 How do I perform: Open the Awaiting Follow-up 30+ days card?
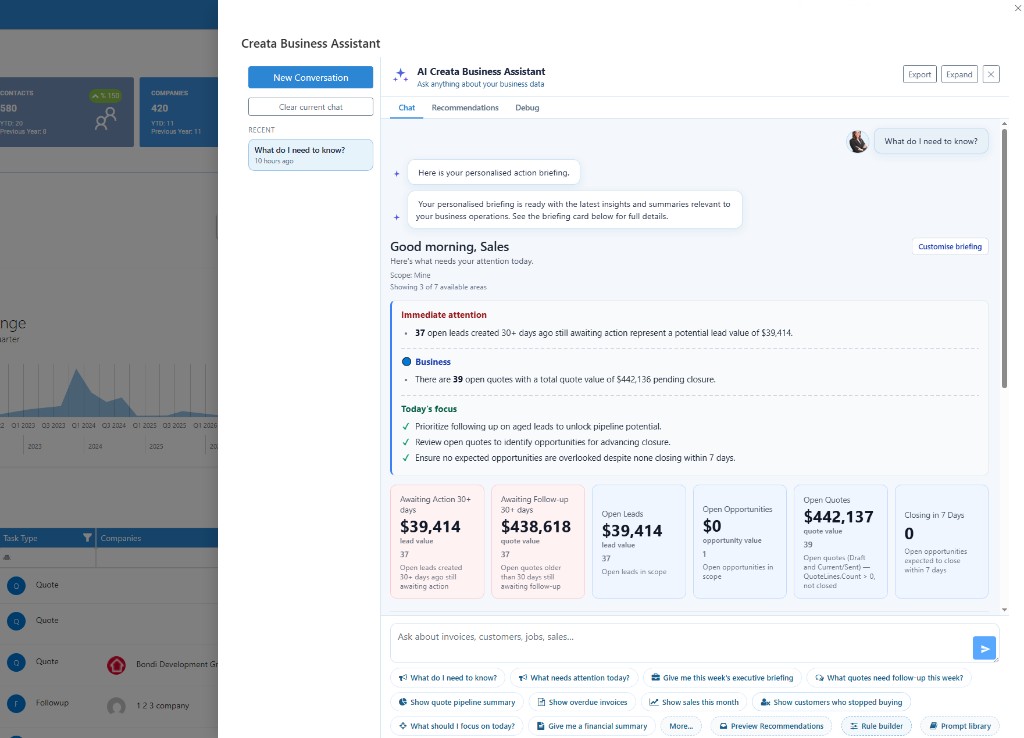537,541
